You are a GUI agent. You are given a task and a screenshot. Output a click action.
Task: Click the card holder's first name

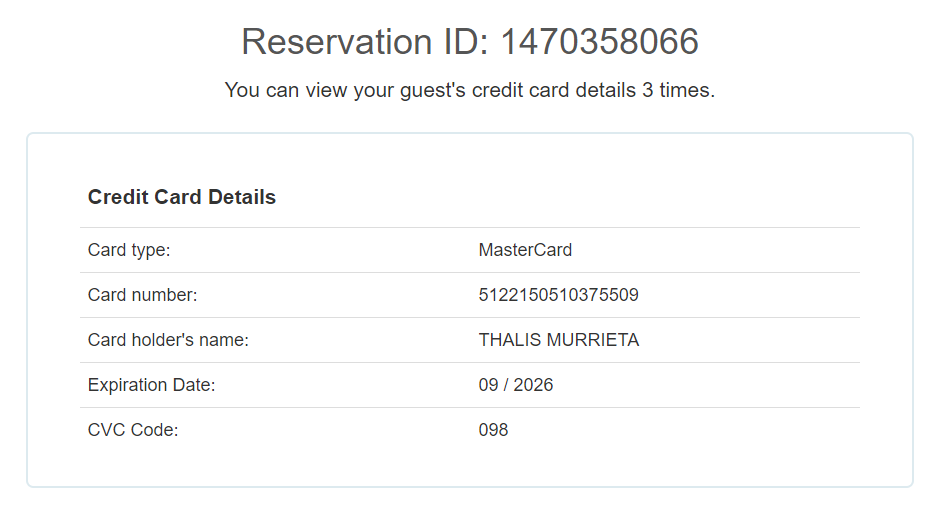tap(508, 340)
